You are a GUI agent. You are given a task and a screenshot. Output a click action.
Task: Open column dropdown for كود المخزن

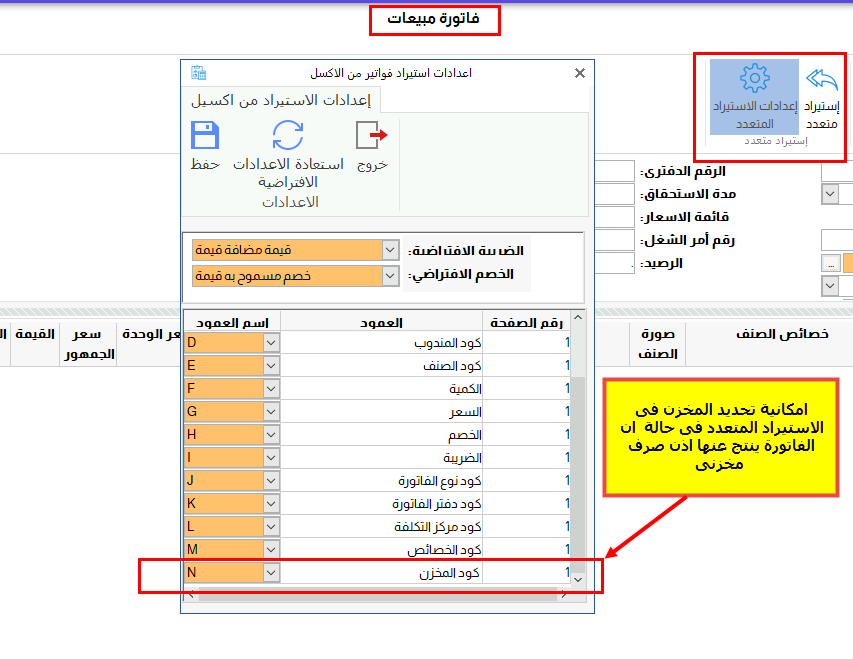coord(271,572)
